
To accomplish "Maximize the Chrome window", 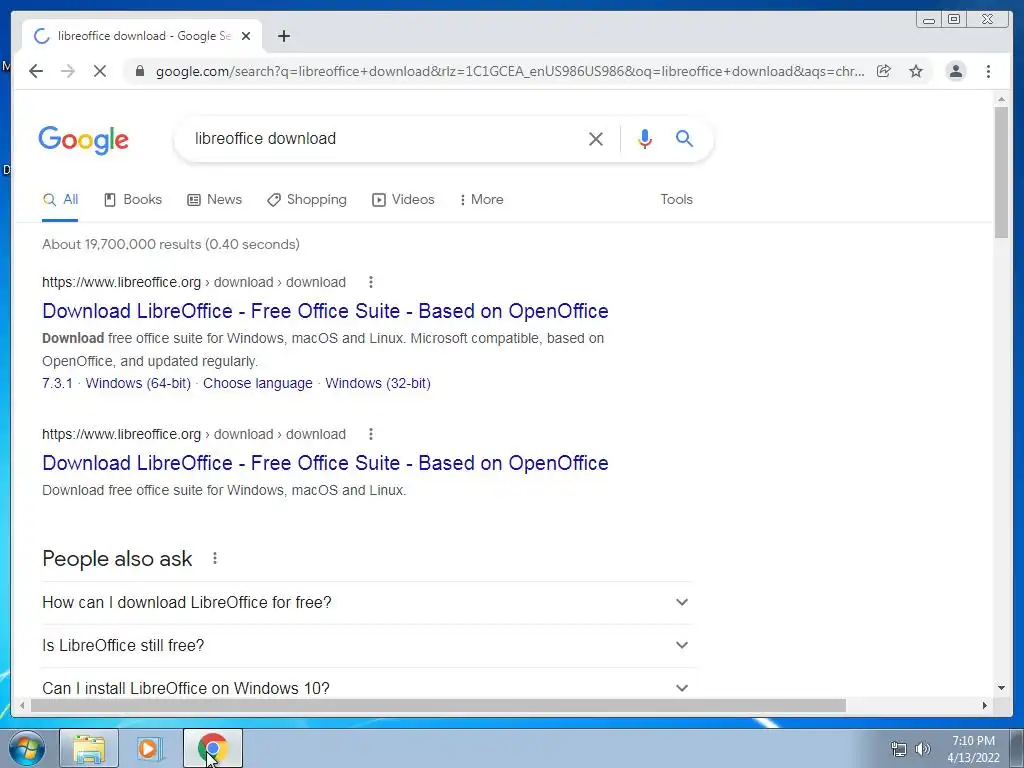I will pos(953,20).
